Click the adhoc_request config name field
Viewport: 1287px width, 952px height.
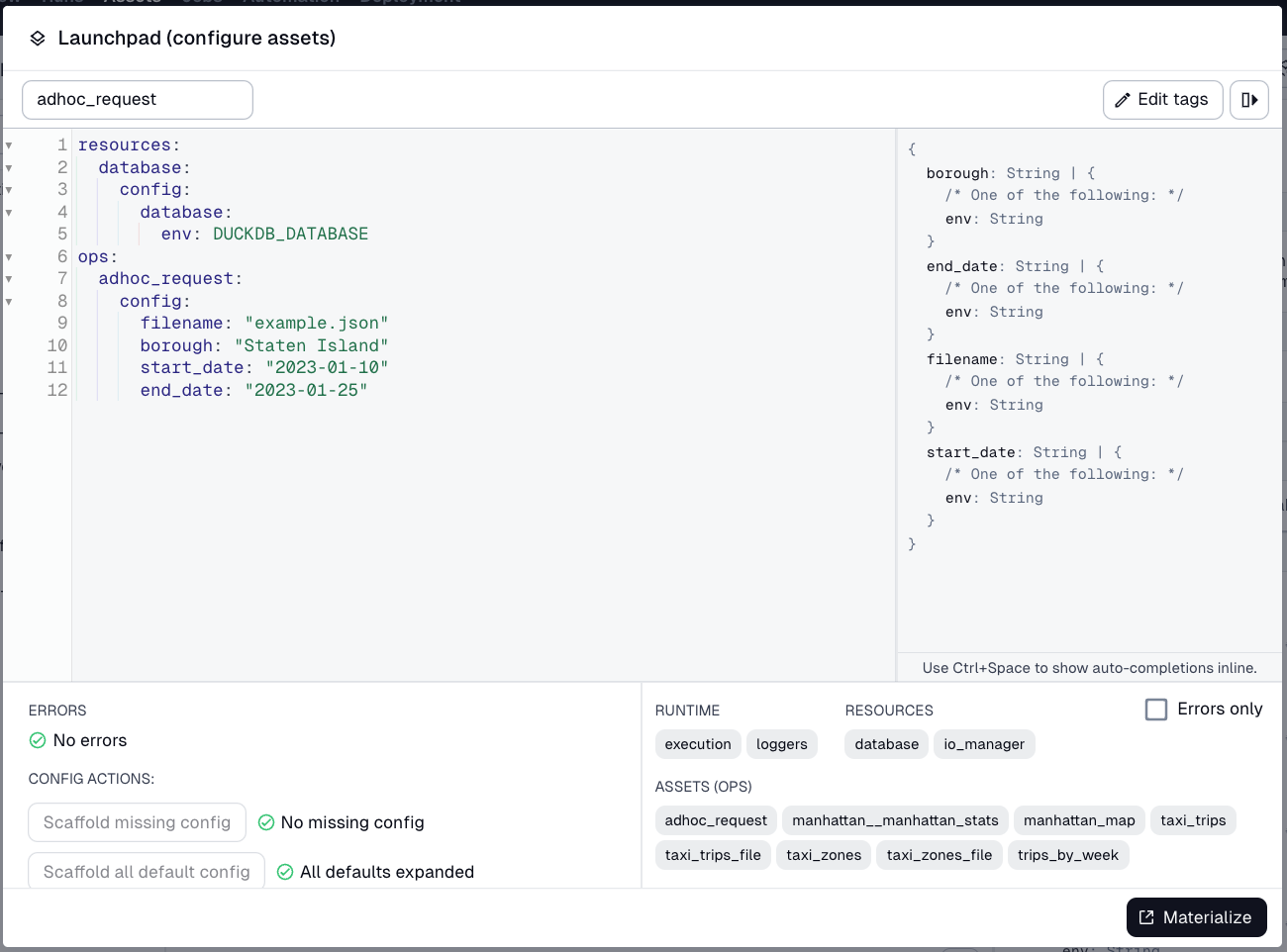[137, 99]
